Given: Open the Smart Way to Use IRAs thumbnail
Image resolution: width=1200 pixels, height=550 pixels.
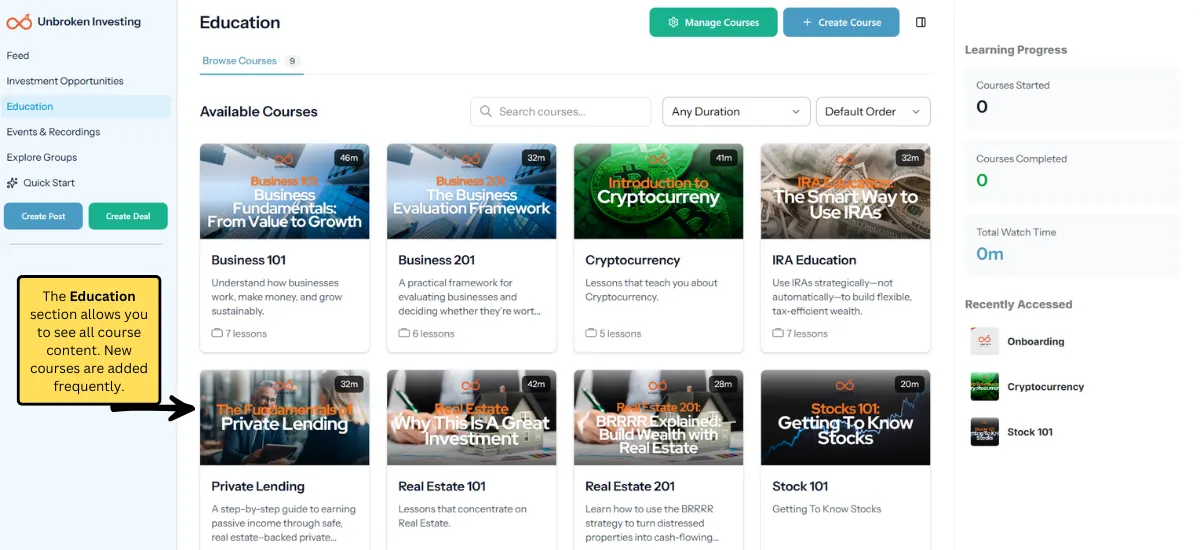Looking at the screenshot, I should tap(846, 191).
